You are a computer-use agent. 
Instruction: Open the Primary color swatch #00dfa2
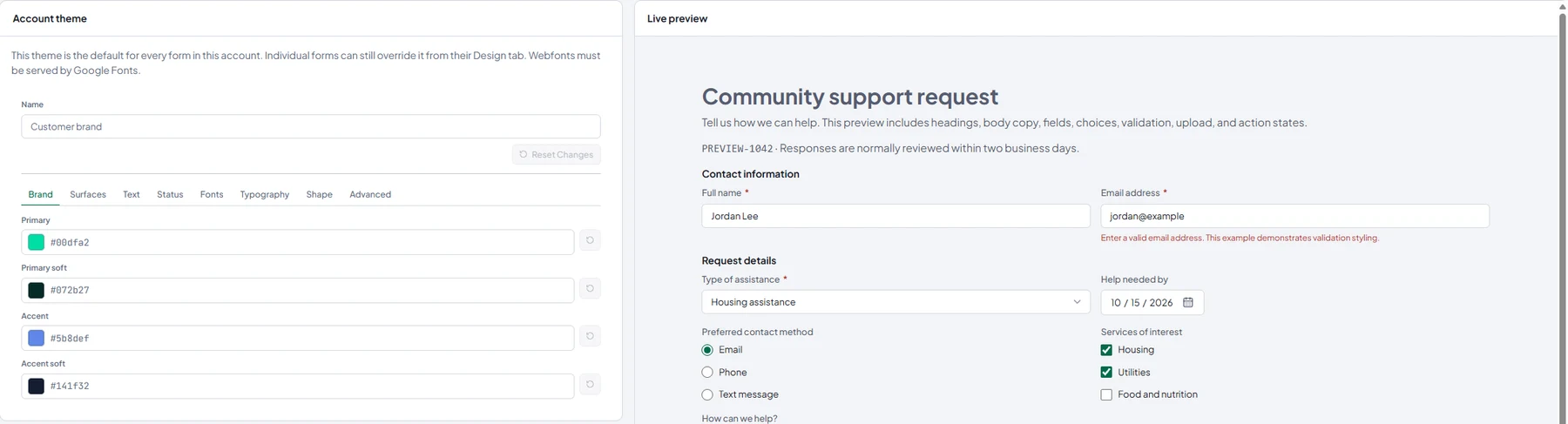37,242
